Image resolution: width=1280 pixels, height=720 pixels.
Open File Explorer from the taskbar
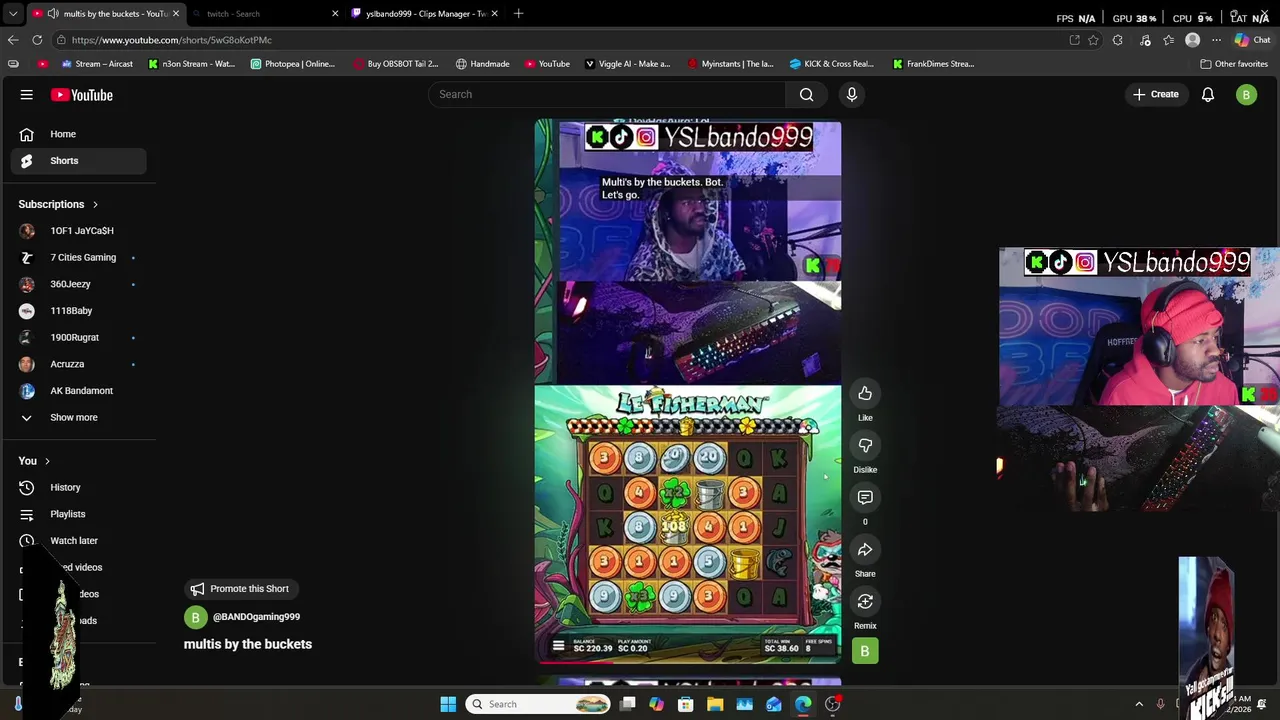pyautogui.click(x=715, y=704)
